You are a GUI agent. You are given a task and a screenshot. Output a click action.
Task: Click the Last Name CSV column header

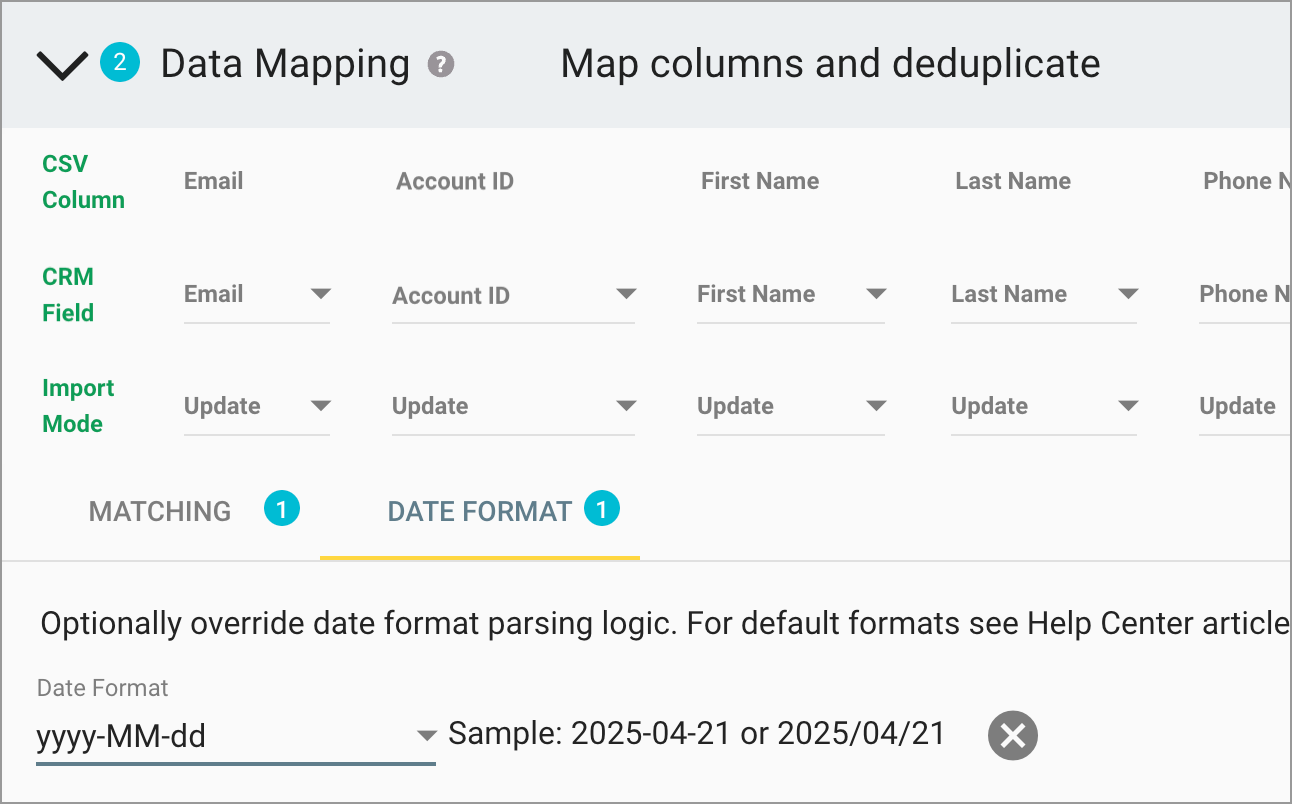1013,181
